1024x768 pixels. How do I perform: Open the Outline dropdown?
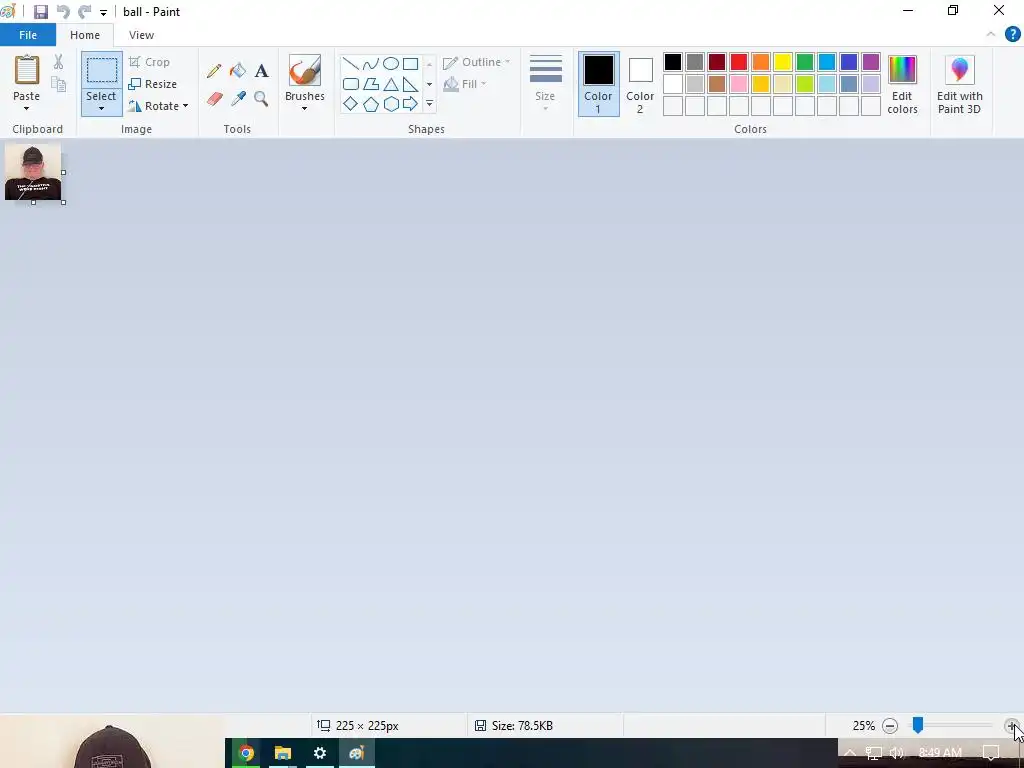[x=476, y=62]
